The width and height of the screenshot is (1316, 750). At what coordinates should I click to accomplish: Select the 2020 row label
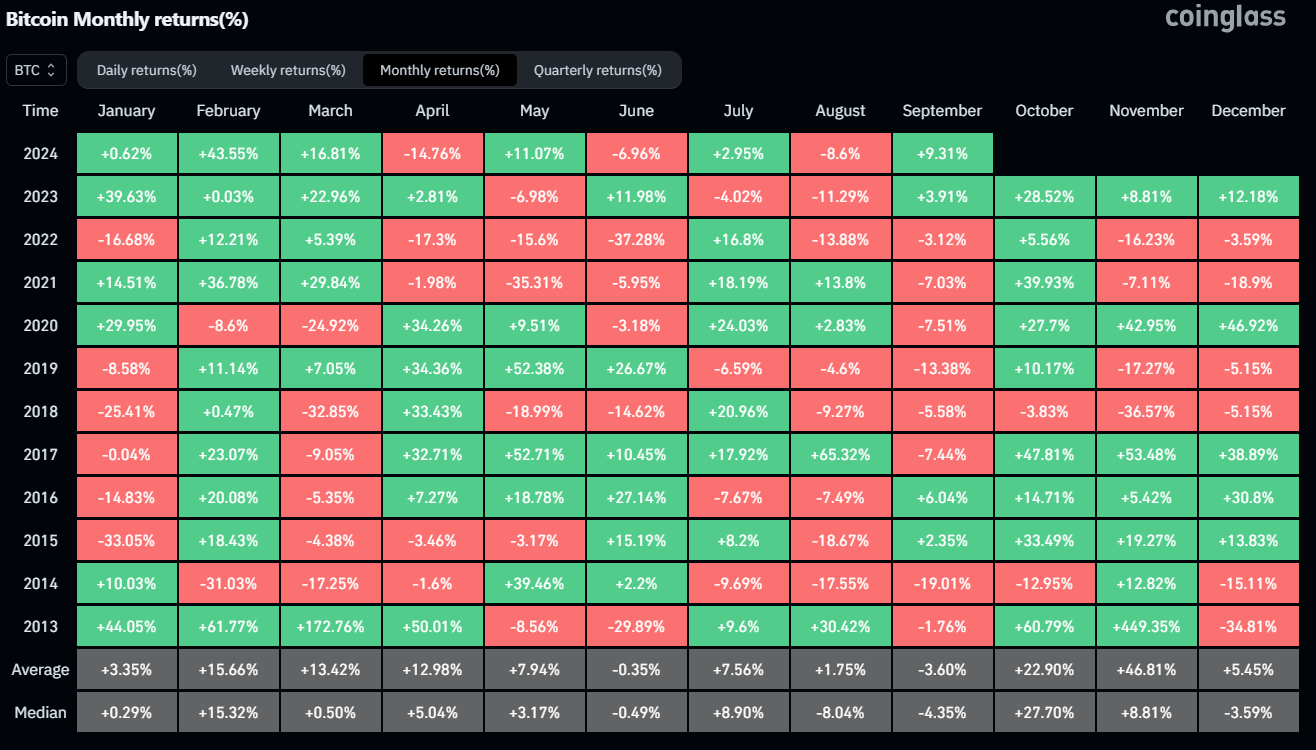tap(41, 326)
